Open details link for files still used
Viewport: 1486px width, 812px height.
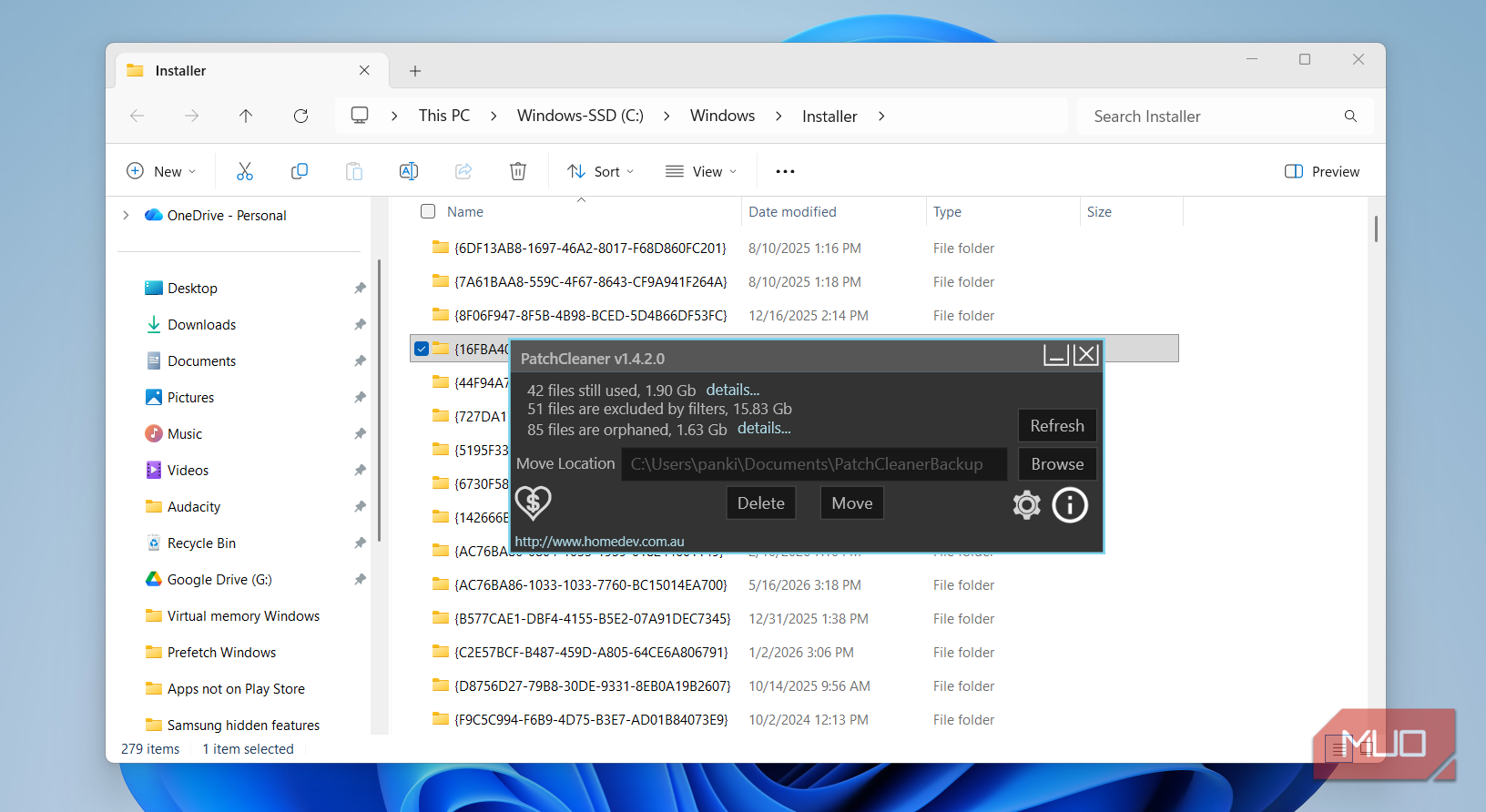(732, 390)
